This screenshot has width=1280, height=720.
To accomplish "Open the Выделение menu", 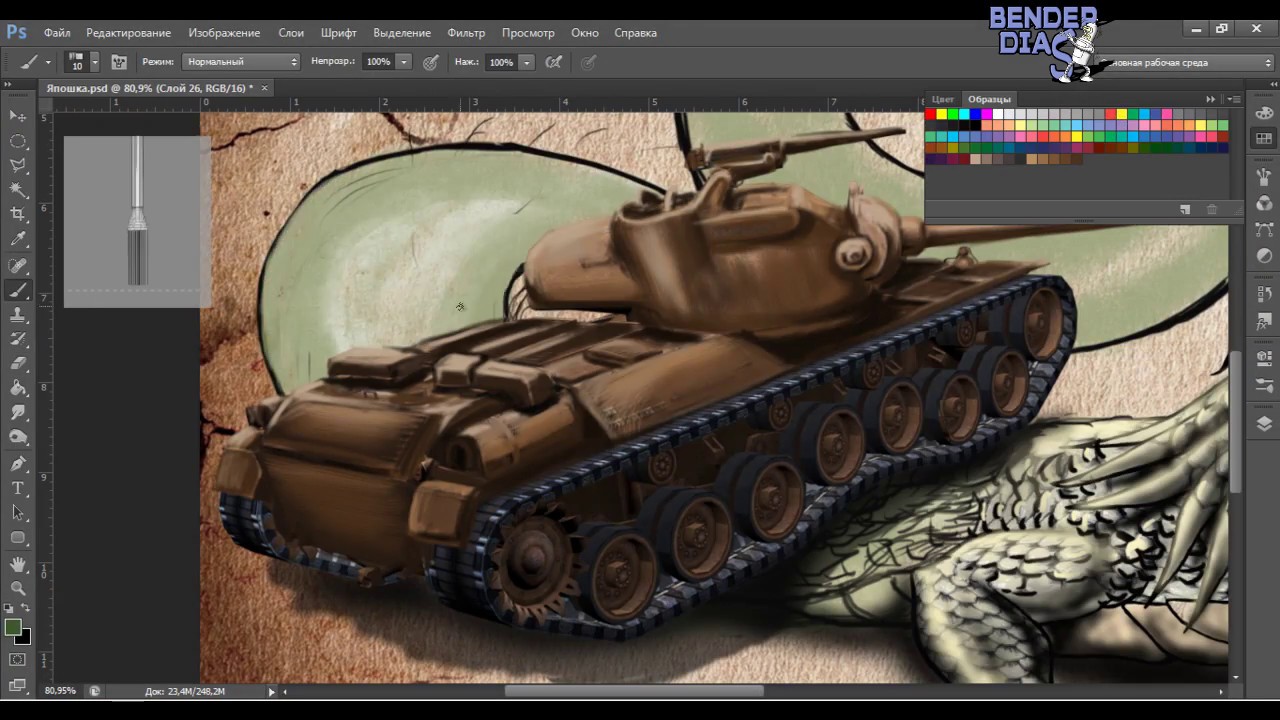I will point(402,33).
